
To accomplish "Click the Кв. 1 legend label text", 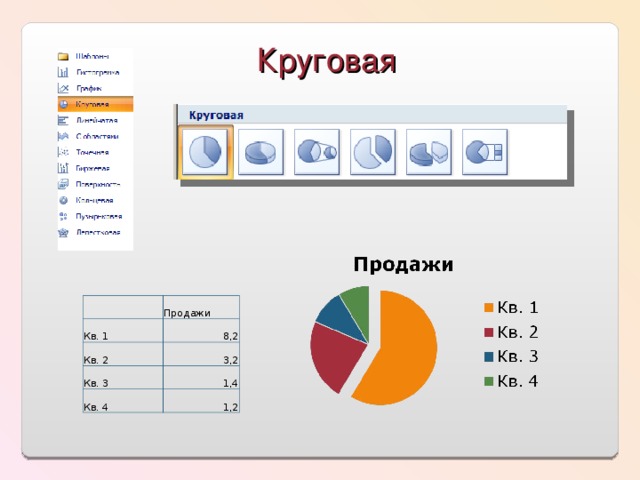I will pos(518,307).
